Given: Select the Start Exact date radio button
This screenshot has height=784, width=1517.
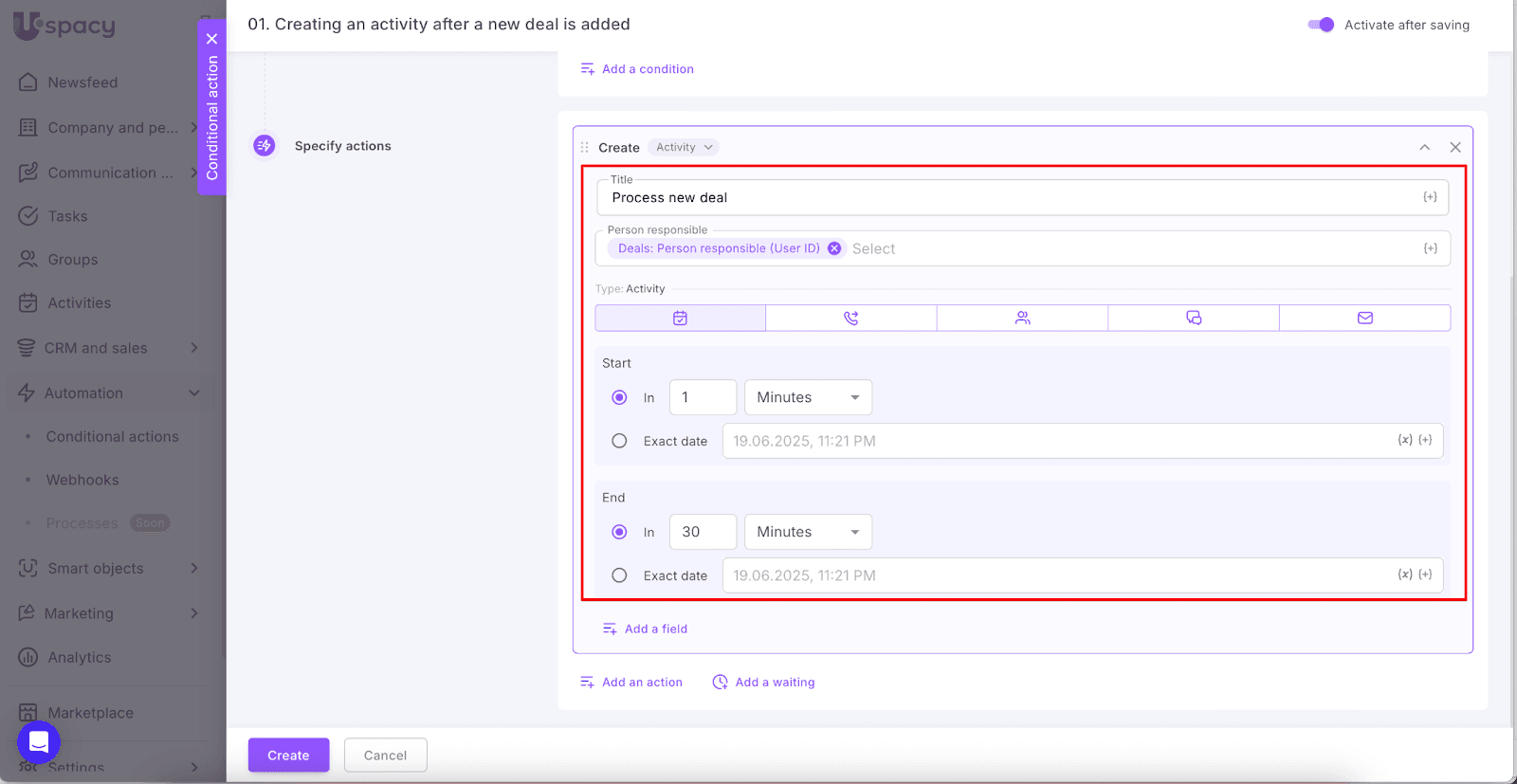Looking at the screenshot, I should [x=619, y=441].
